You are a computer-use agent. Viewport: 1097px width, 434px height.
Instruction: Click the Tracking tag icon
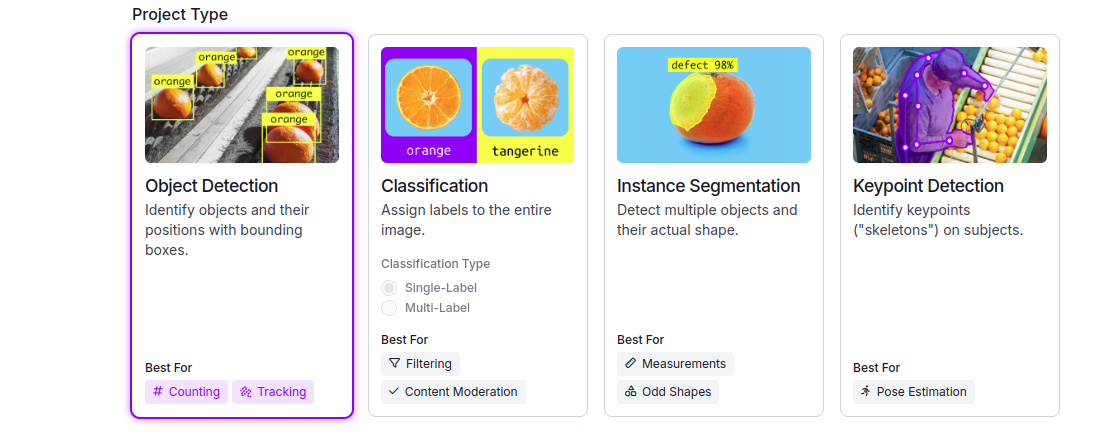coord(245,392)
